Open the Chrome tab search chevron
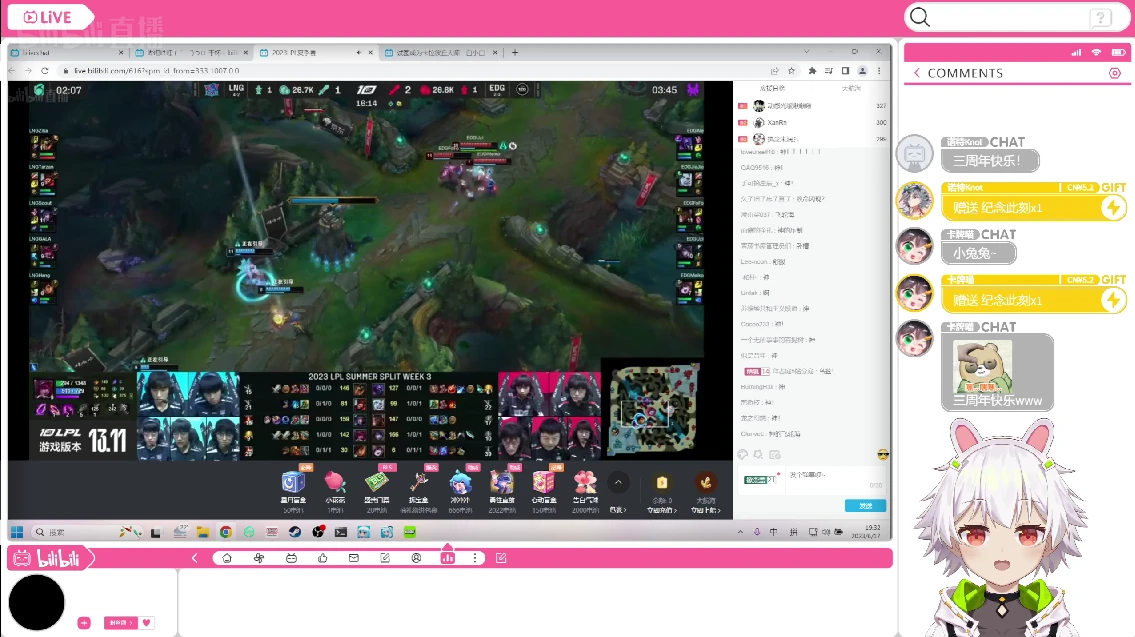This screenshot has width=1135, height=637. click(806, 52)
